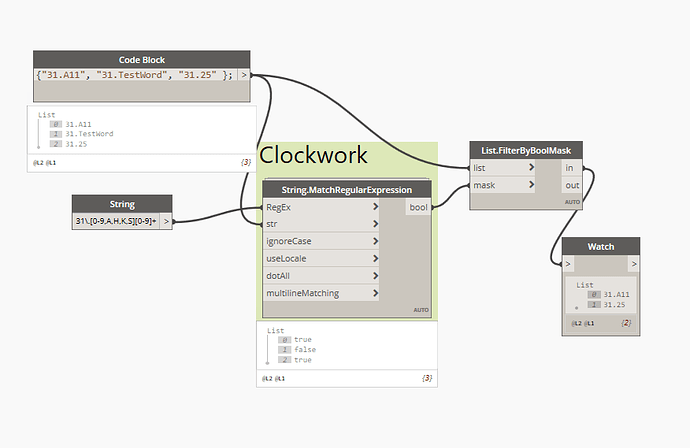The height and width of the screenshot is (448, 690).
Task: Click the {2} count in Watch node
Action: (x=626, y=323)
